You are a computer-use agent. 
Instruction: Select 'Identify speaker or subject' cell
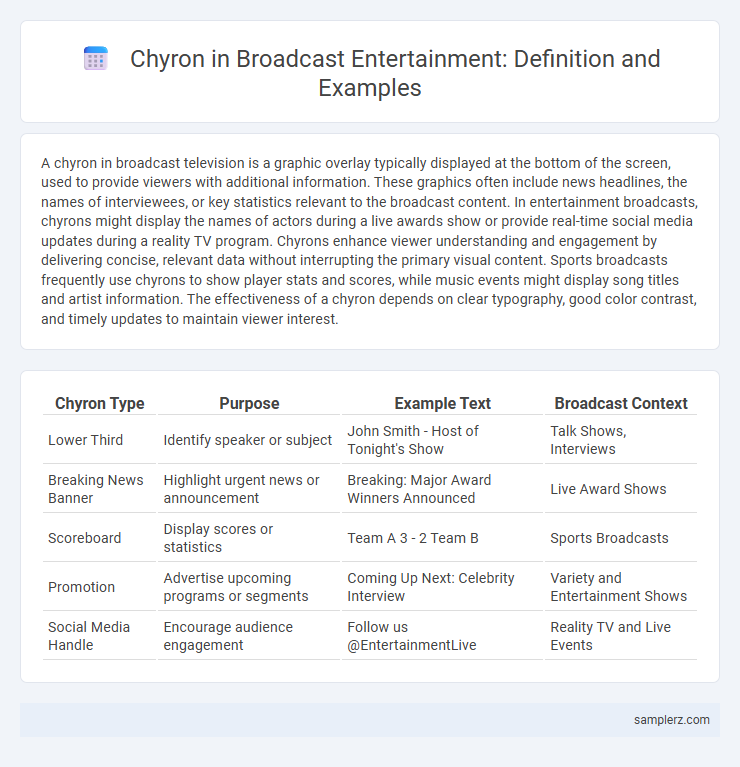(249, 440)
